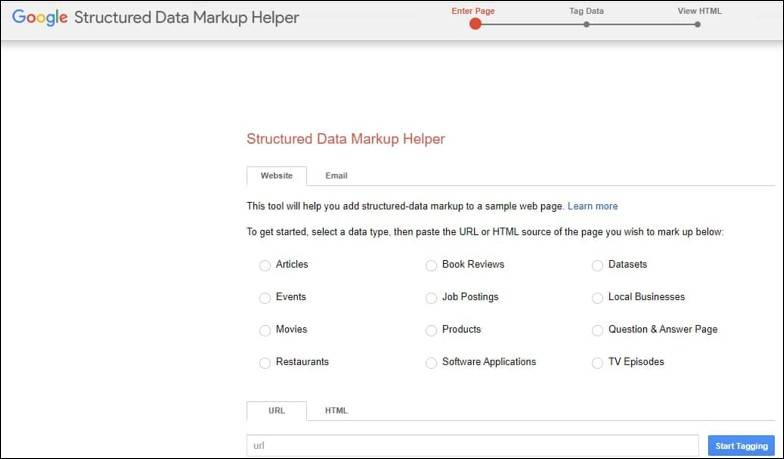
Task: Click the View HTML step marker
Action: pyautogui.click(x=698, y=24)
